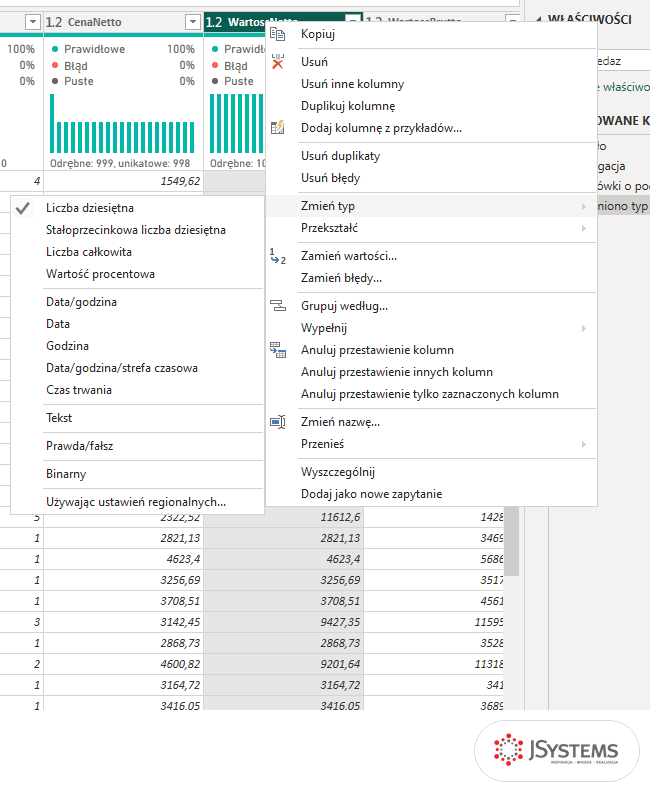Click the CenaNetto cell 4600,82
Viewport: 650px width, 792px height.
tap(123, 664)
